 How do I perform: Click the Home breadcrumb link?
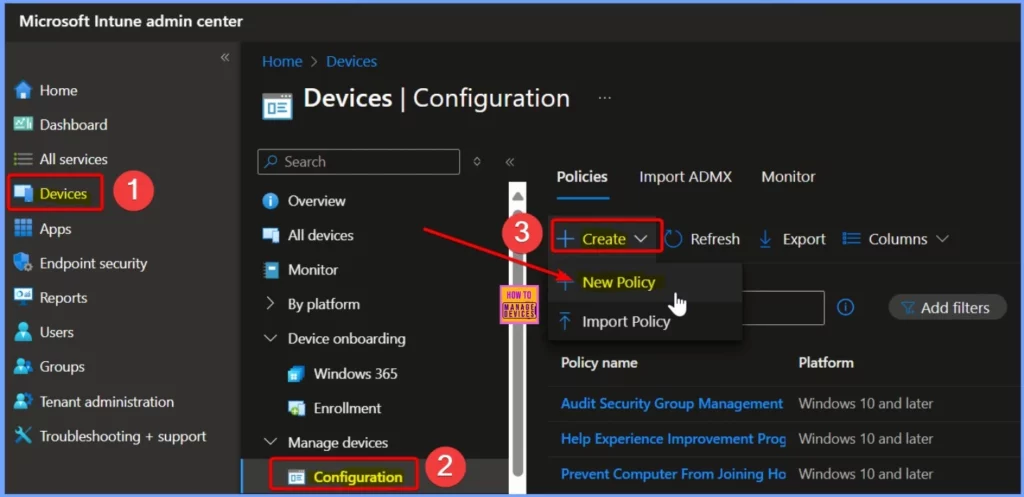[x=282, y=61]
